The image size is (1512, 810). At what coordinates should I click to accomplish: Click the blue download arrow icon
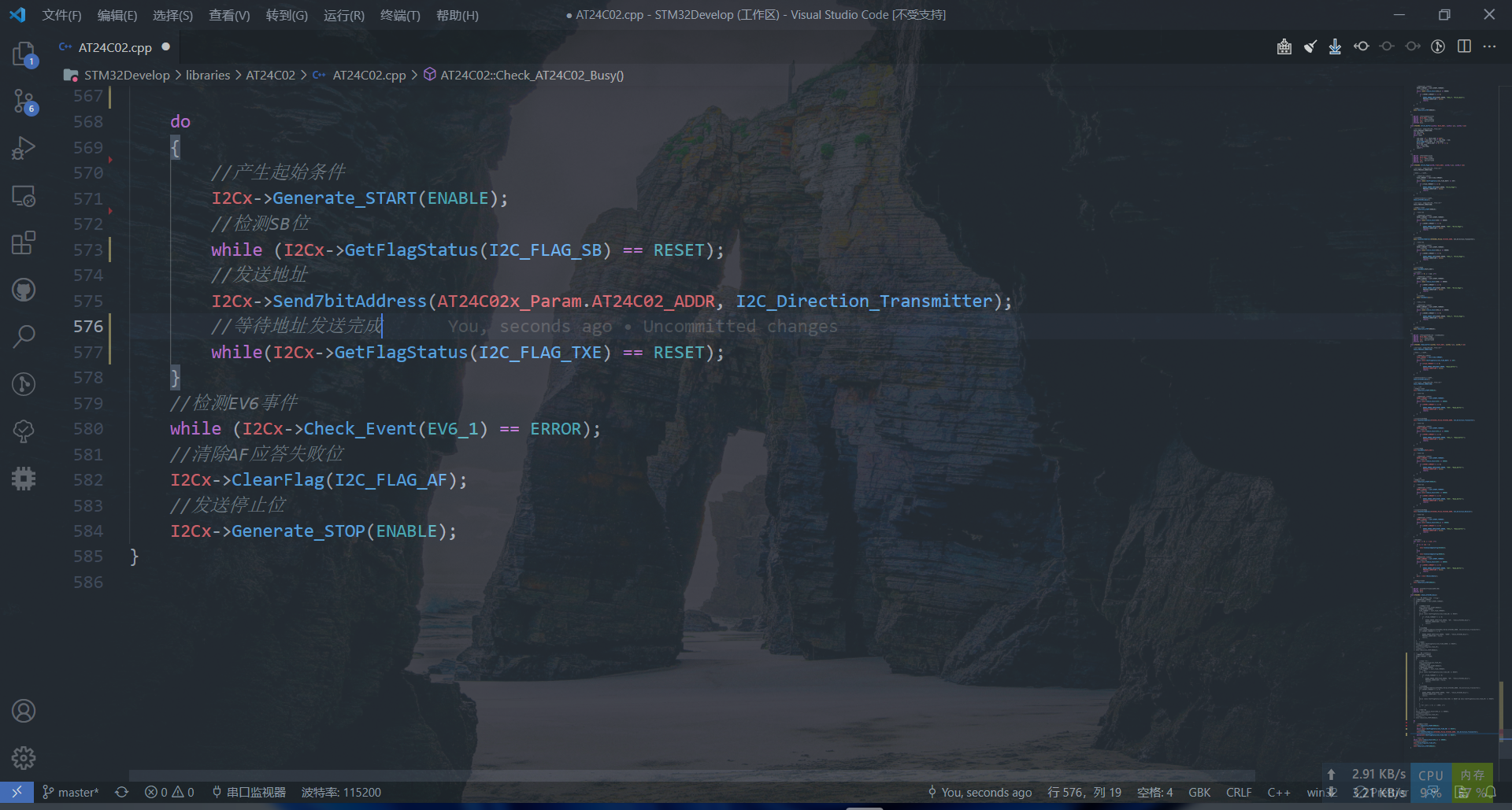coord(1335,46)
